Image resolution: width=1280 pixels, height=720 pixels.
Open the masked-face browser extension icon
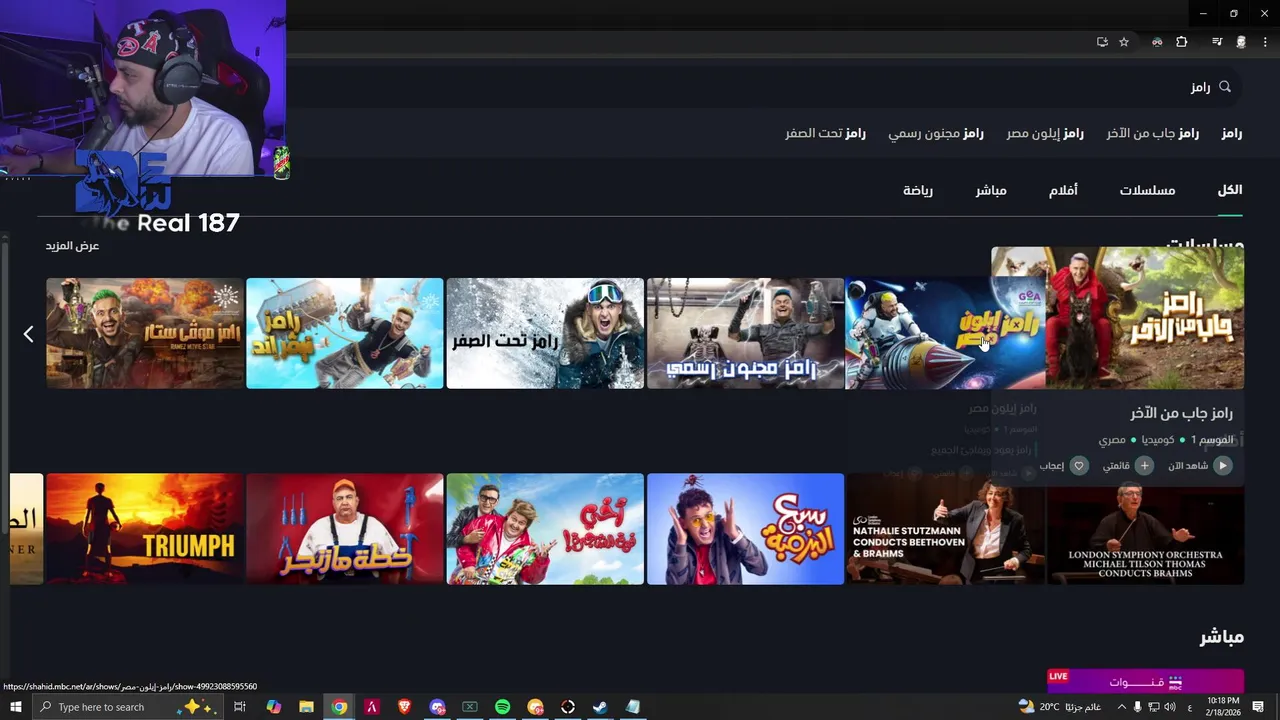pyautogui.click(x=1157, y=42)
